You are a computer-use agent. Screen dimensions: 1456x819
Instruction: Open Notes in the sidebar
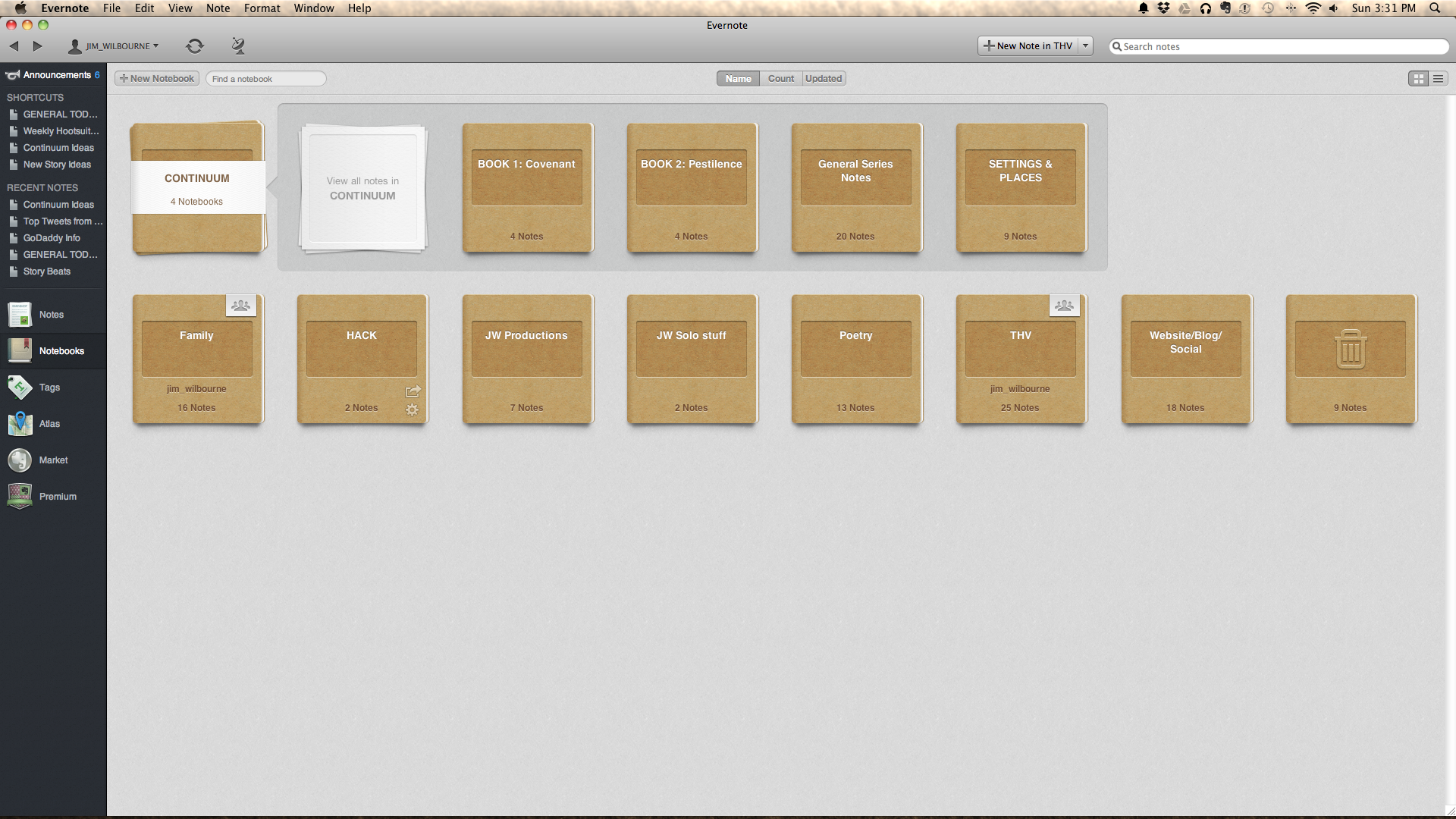pos(53,315)
